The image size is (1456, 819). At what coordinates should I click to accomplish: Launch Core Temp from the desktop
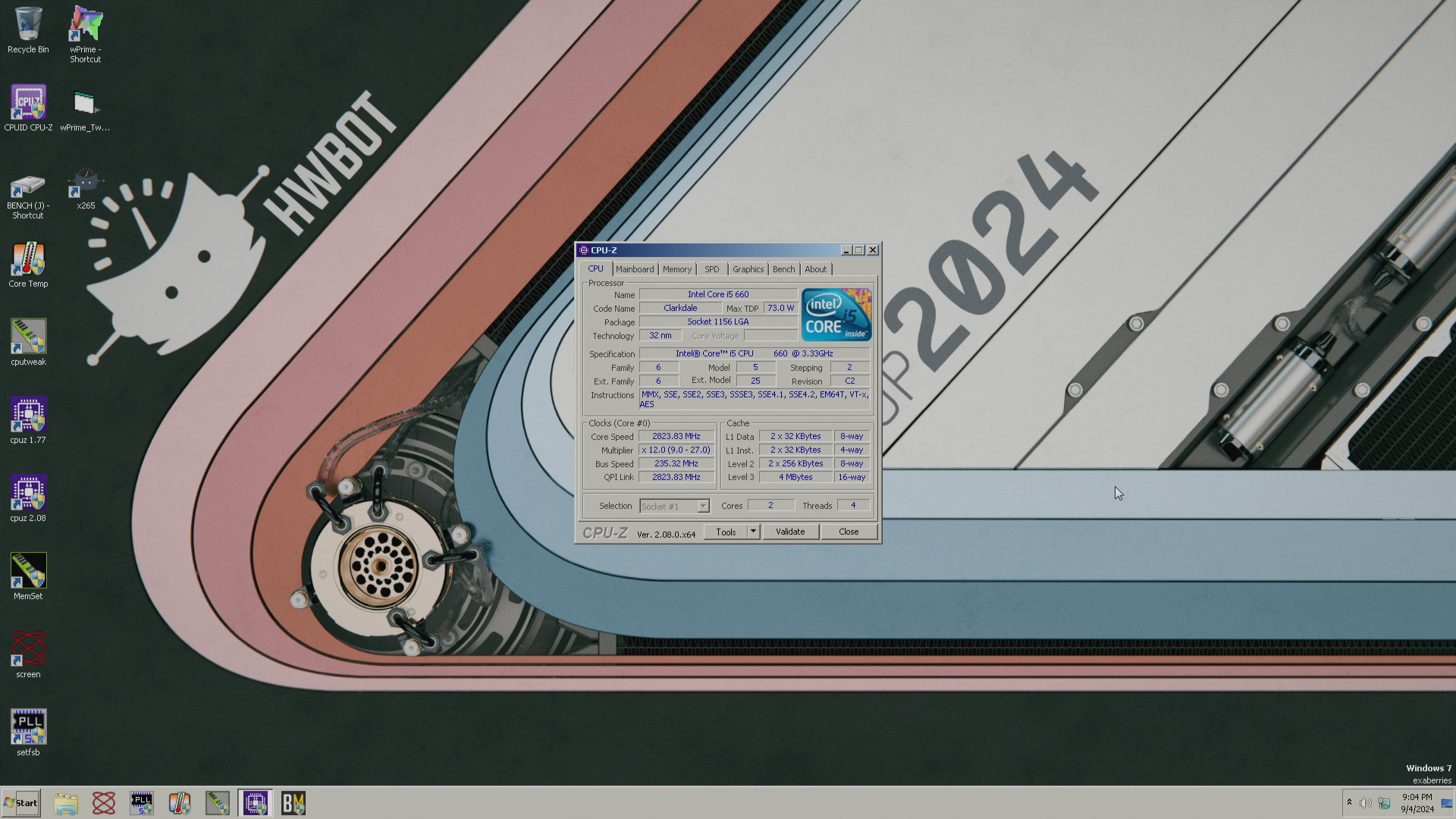tap(28, 265)
